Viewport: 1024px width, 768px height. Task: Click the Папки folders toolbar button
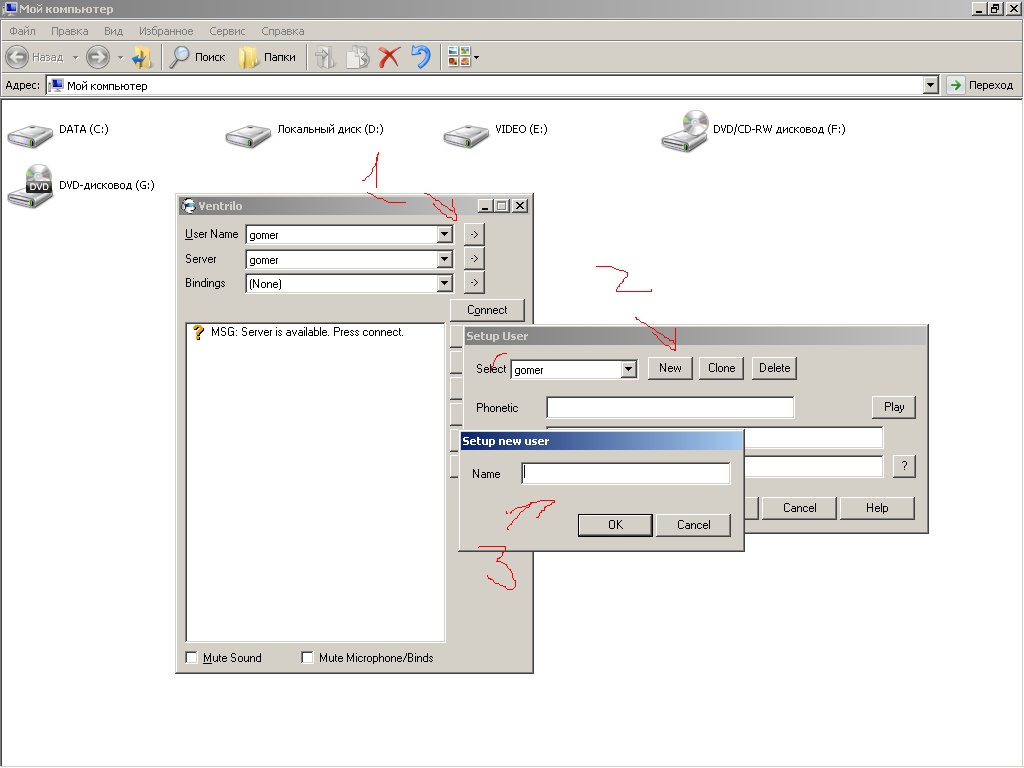pyautogui.click(x=267, y=57)
